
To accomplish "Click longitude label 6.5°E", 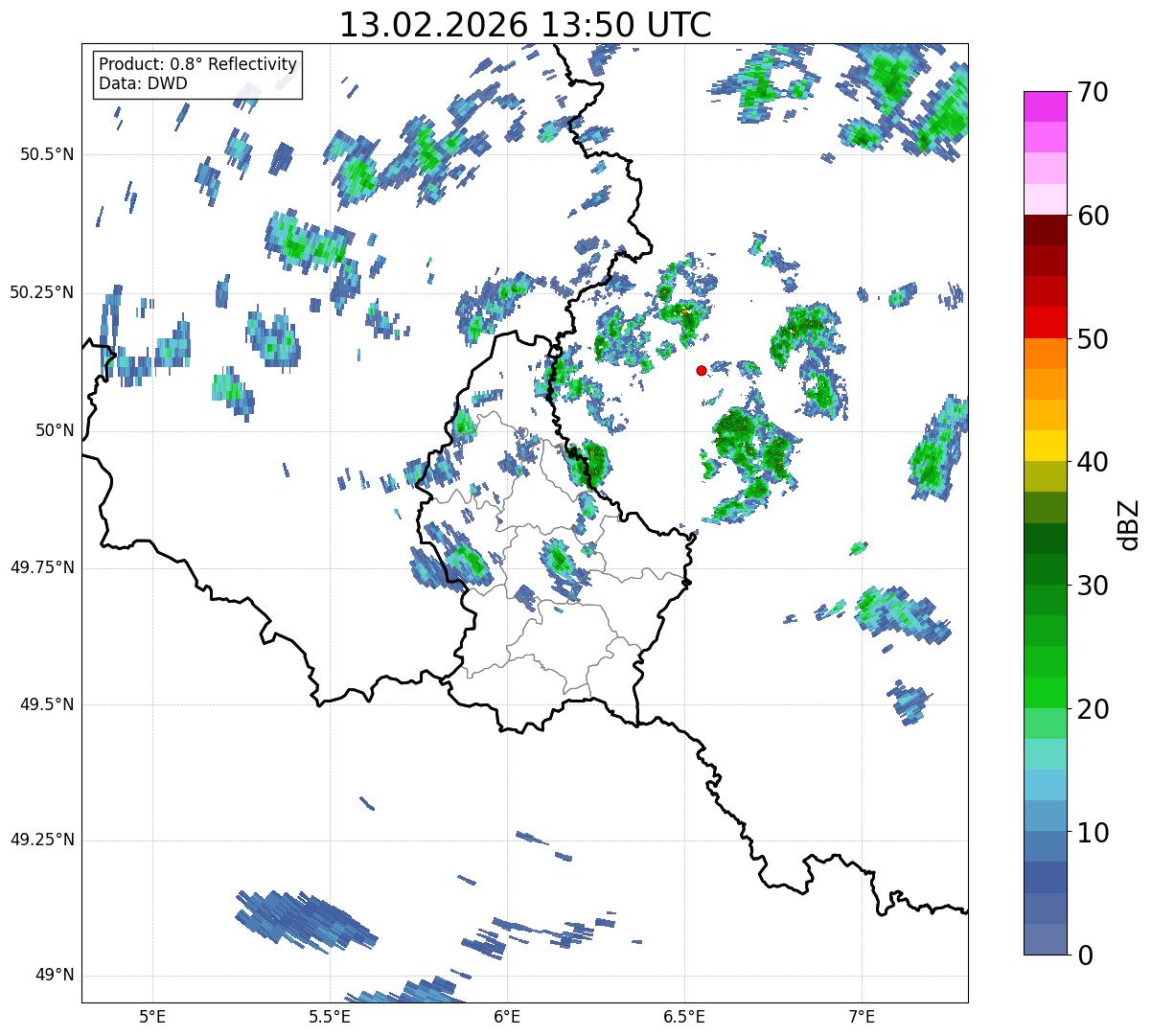I will [x=684, y=1016].
